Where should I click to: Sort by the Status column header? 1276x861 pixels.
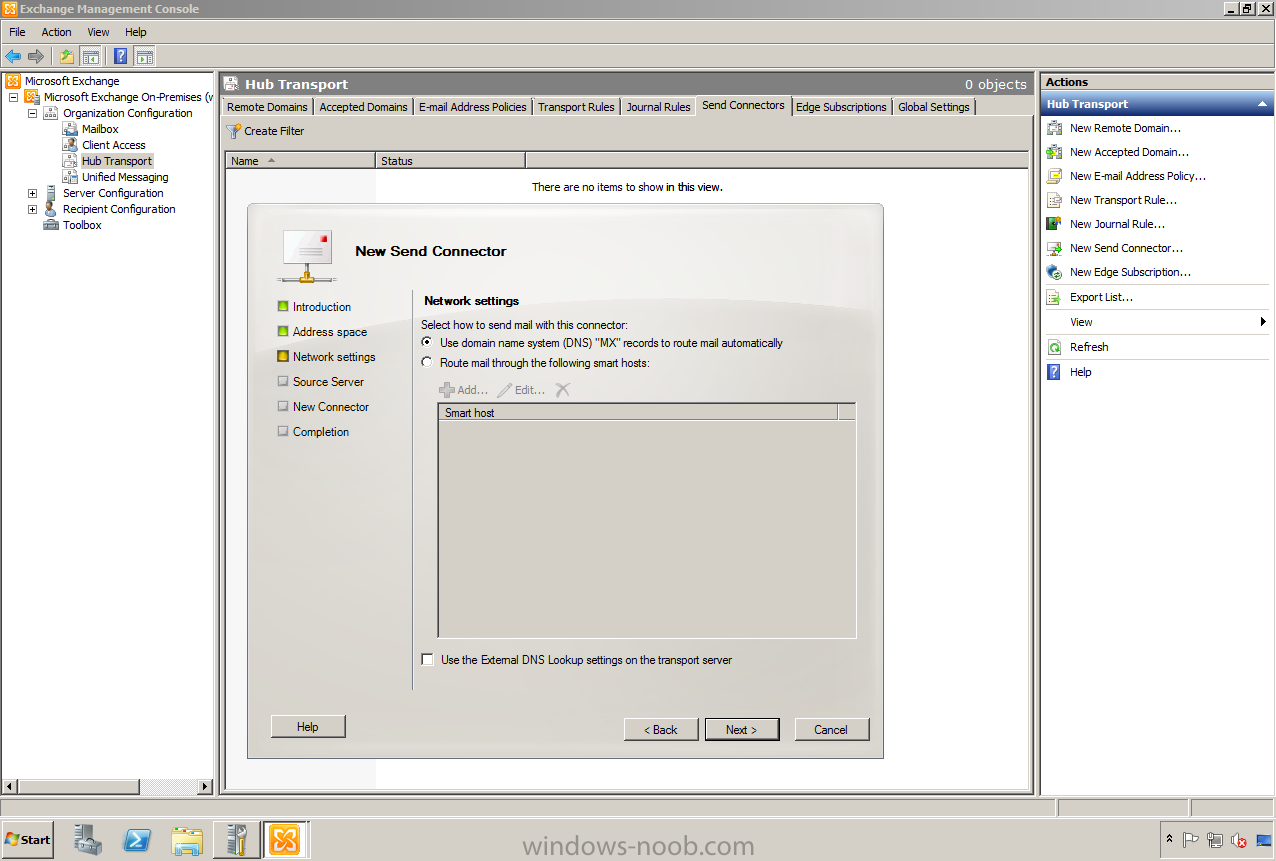[x=451, y=160]
